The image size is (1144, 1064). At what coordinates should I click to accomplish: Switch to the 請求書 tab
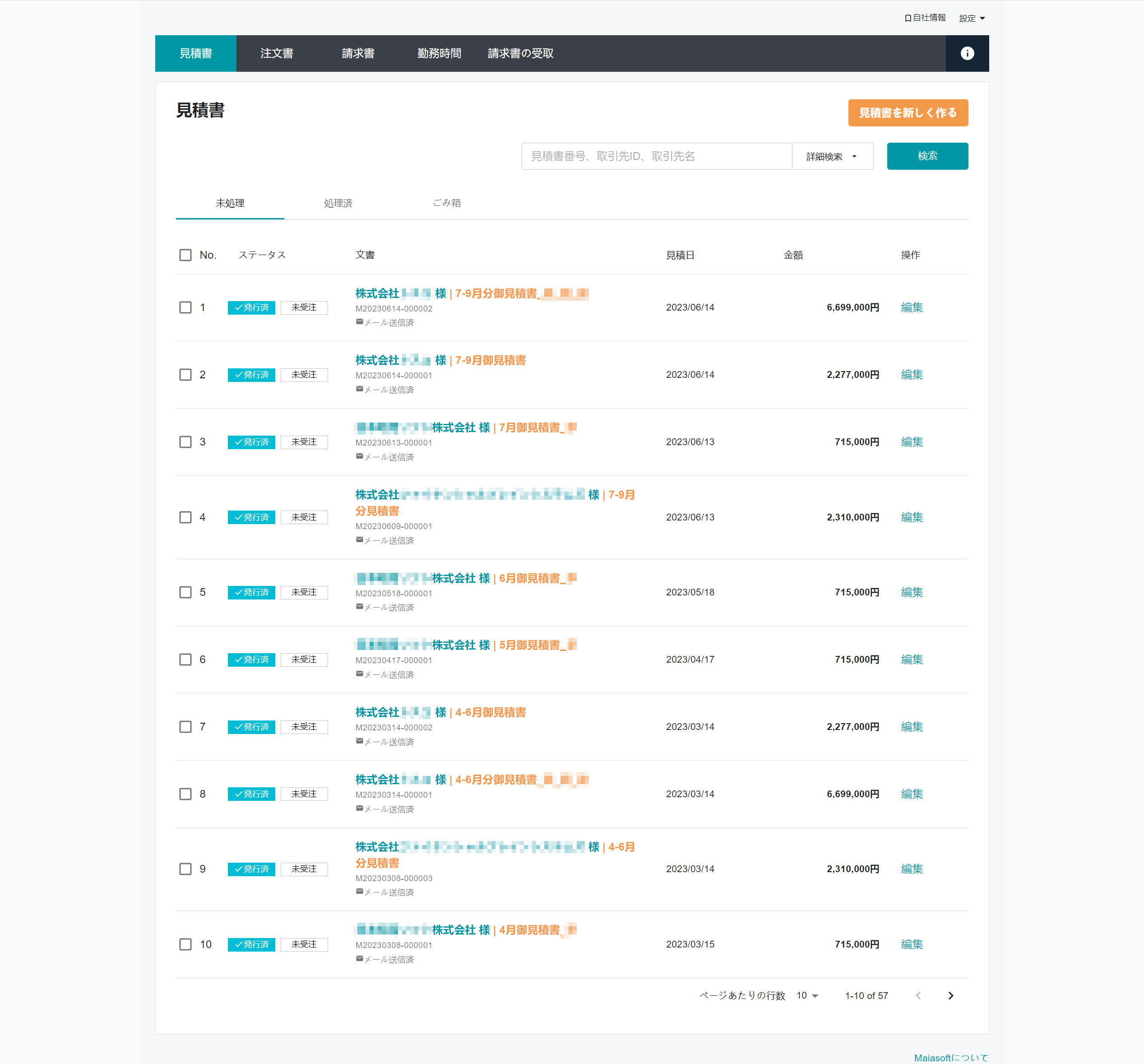coord(358,54)
